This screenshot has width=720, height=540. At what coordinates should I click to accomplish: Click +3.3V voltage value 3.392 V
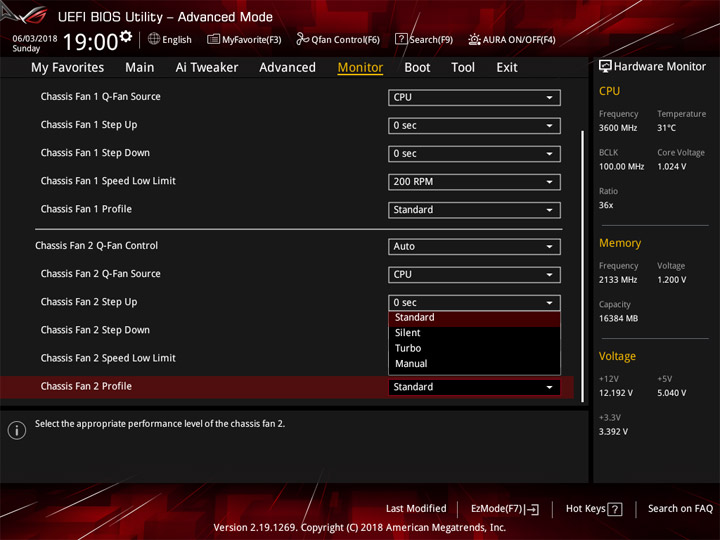tap(613, 432)
